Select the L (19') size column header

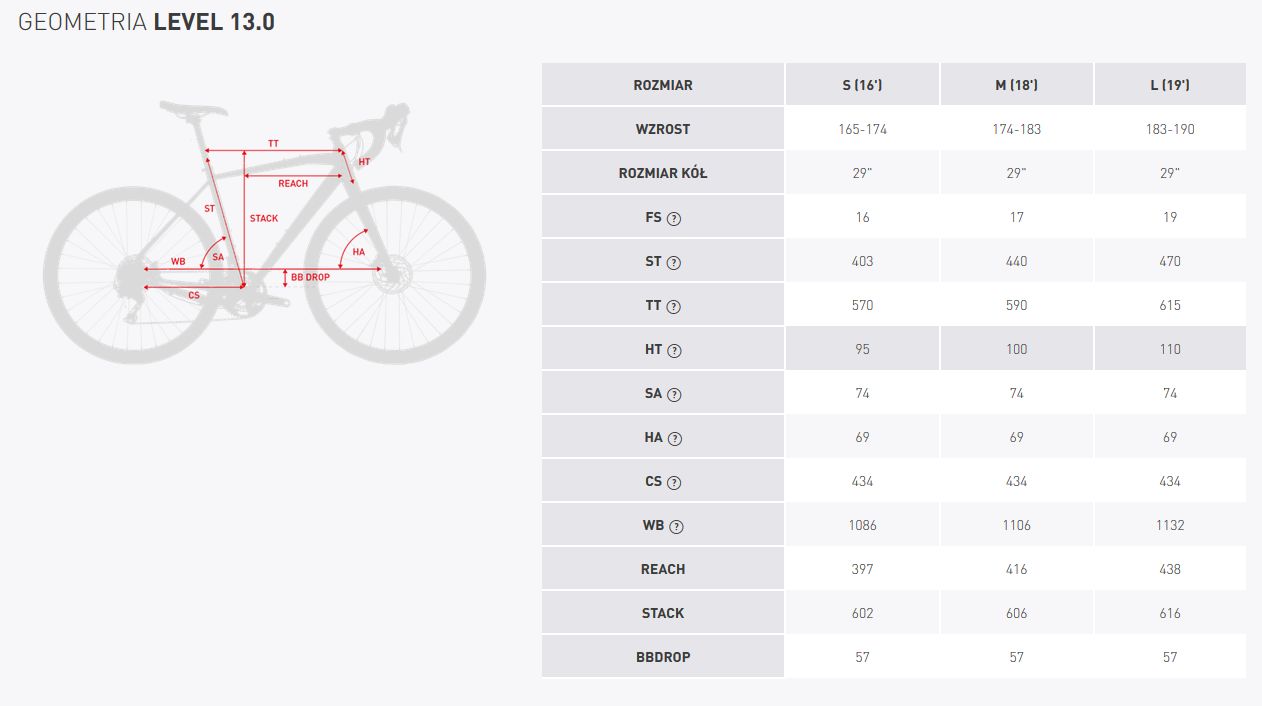click(1170, 85)
